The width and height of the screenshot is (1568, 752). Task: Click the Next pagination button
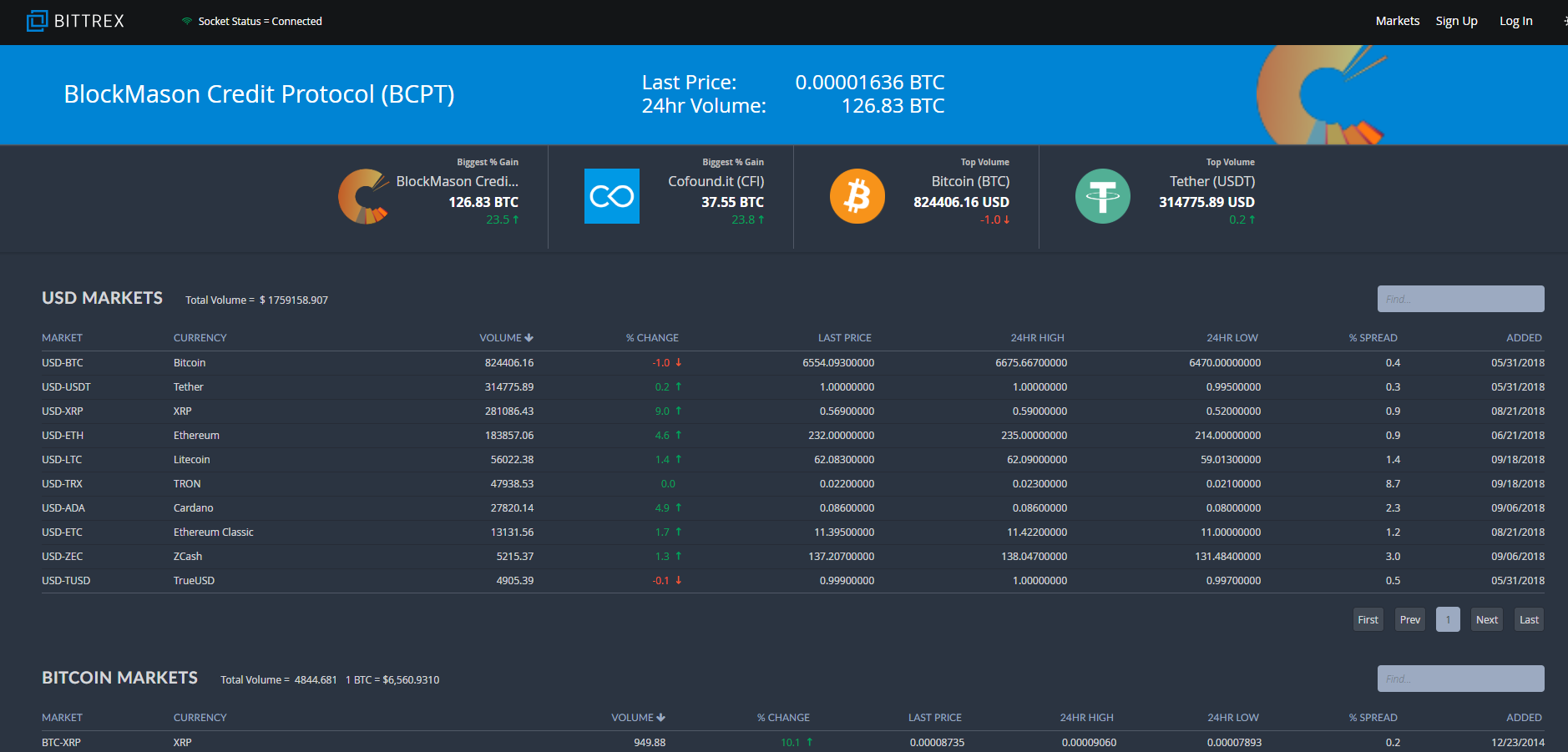click(x=1487, y=619)
